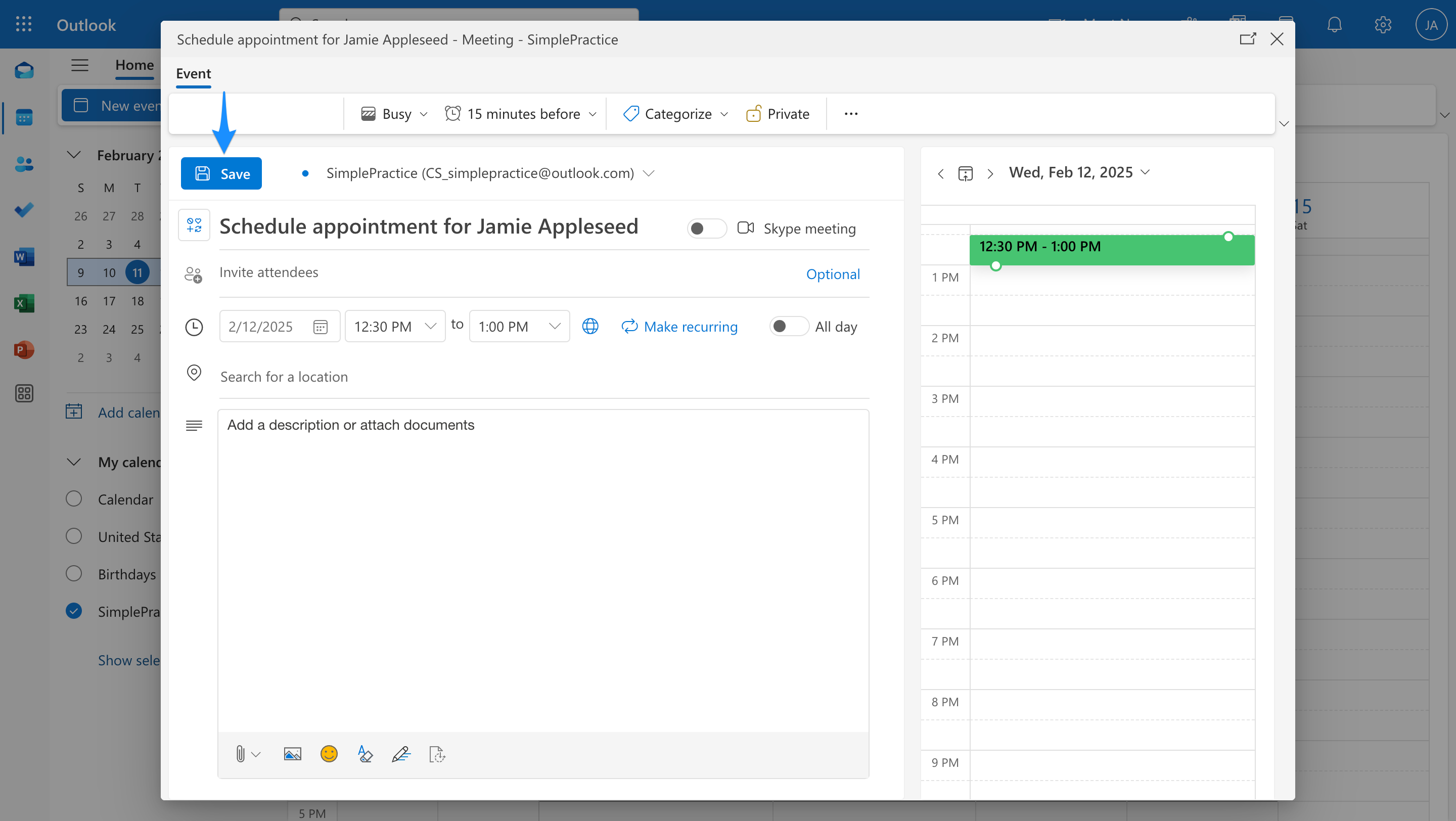1456x821 pixels.
Task: Open start time 12:30 PM dropdown
Action: [x=395, y=326]
